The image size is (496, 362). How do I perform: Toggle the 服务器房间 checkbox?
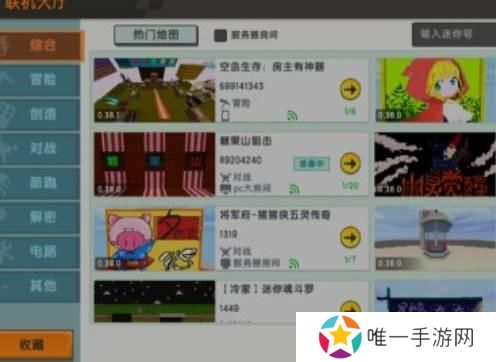point(220,35)
